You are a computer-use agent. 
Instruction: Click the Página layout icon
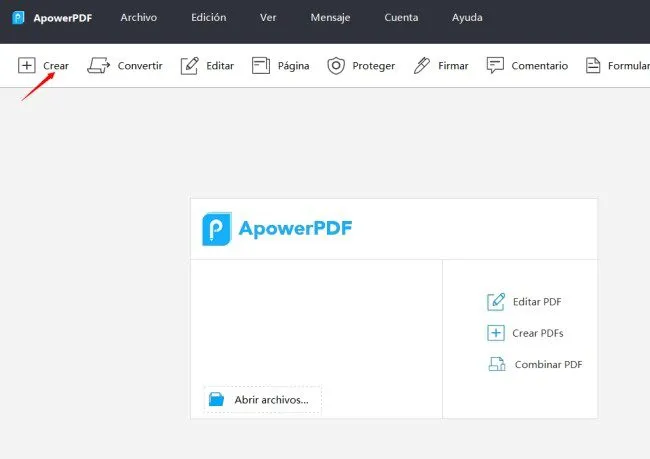pos(261,66)
